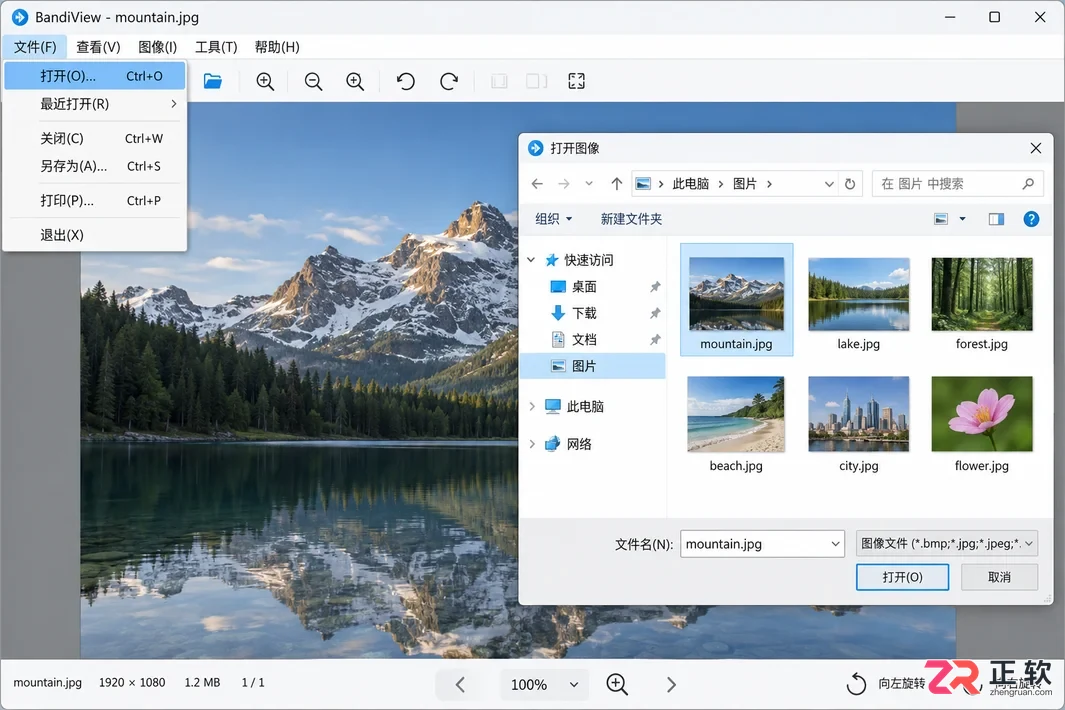Click toolbar zoom-in magnifier beside the folder icon
1065x710 pixels.
[265, 82]
